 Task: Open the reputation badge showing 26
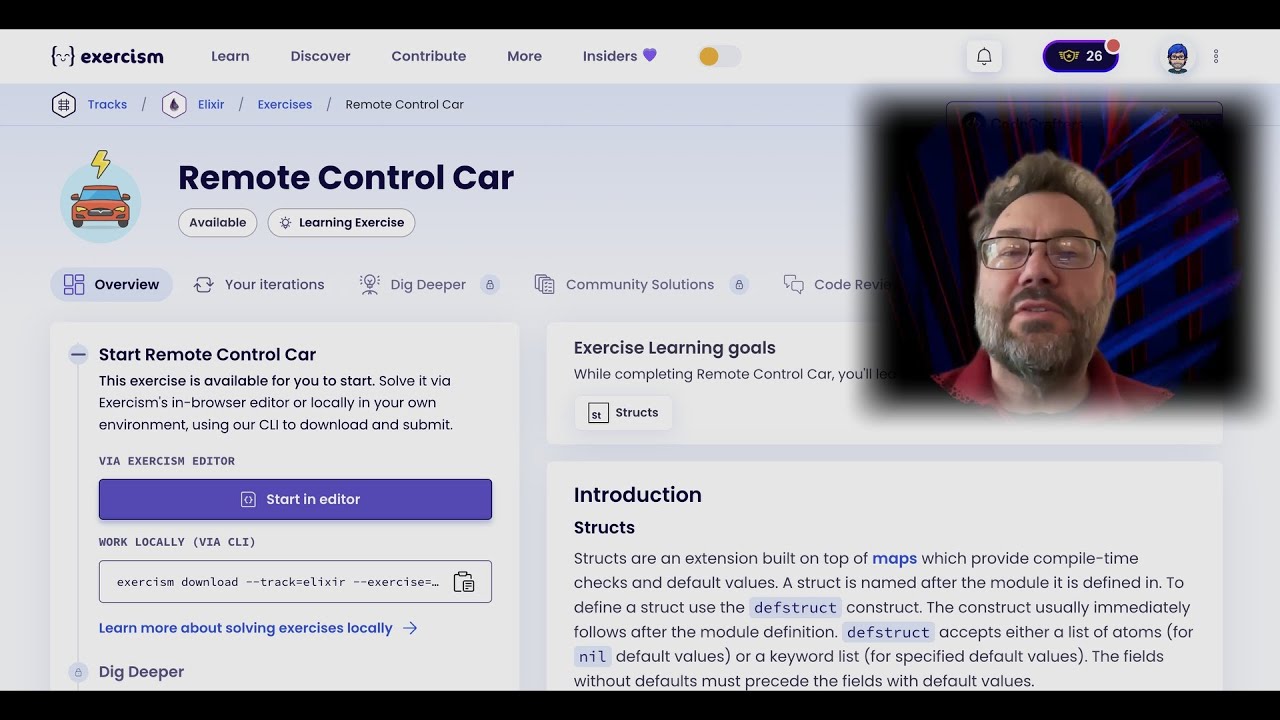[1080, 56]
